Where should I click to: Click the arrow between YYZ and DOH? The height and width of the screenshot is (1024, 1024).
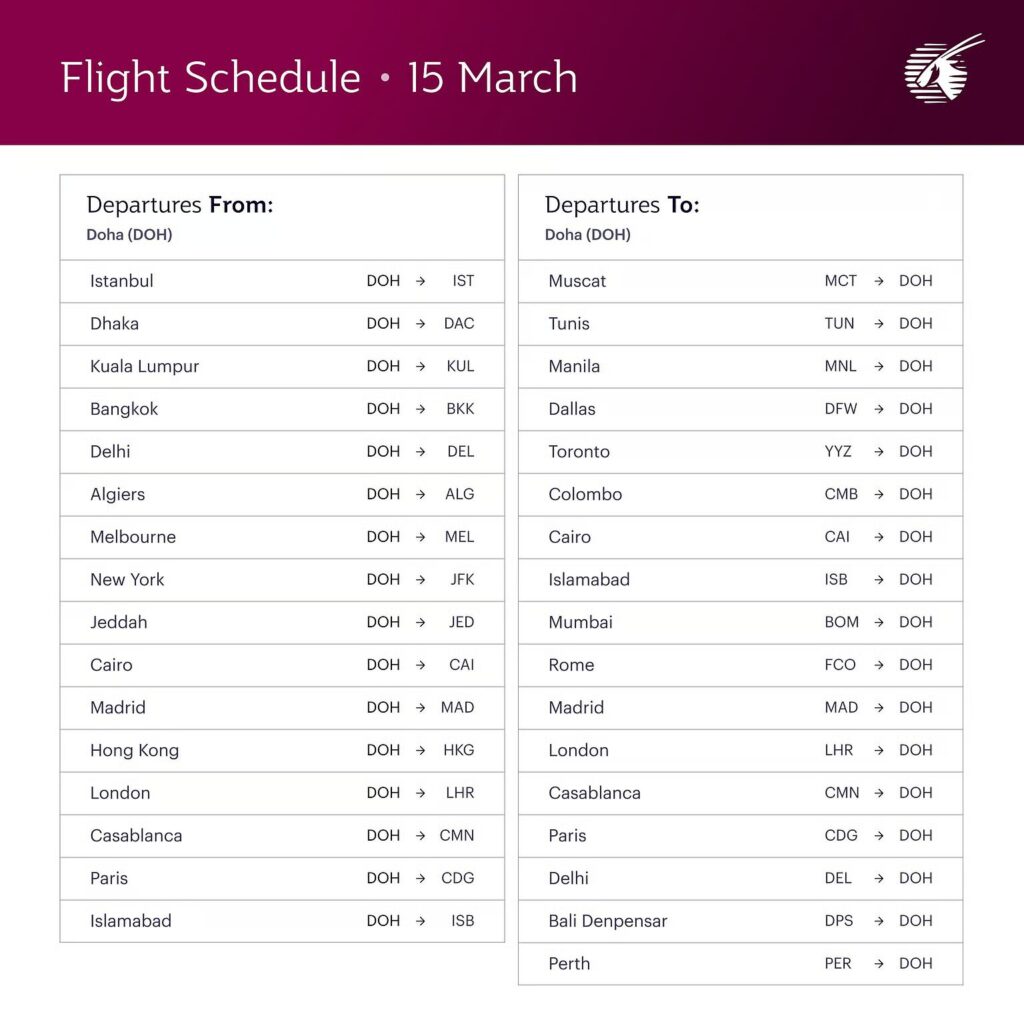coord(879,452)
